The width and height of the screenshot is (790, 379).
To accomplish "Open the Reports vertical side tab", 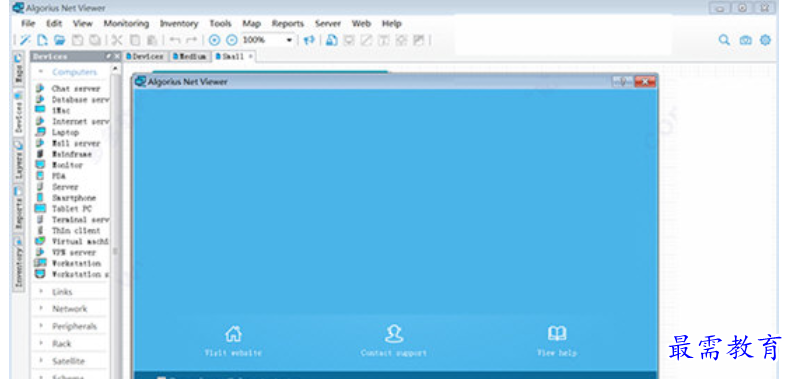I will click(18, 209).
